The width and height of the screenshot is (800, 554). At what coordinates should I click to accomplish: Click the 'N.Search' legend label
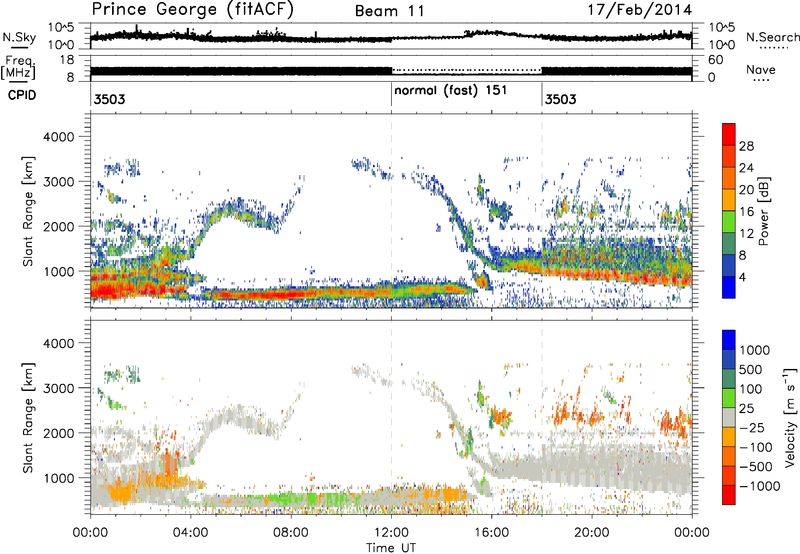coord(772,37)
